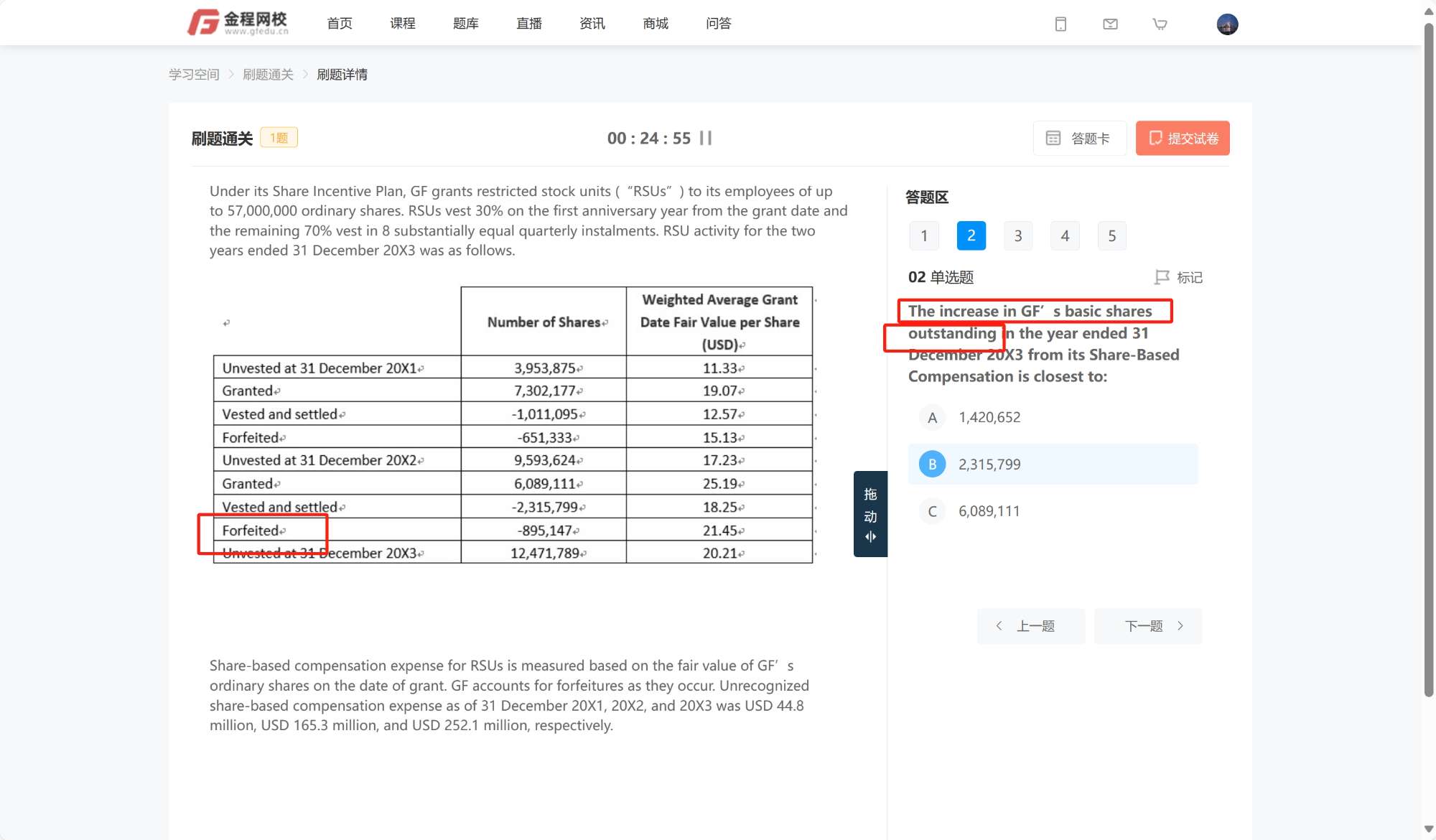Jump to question number 4
Screen dimensions: 1436x840
pyautogui.click(x=1065, y=235)
